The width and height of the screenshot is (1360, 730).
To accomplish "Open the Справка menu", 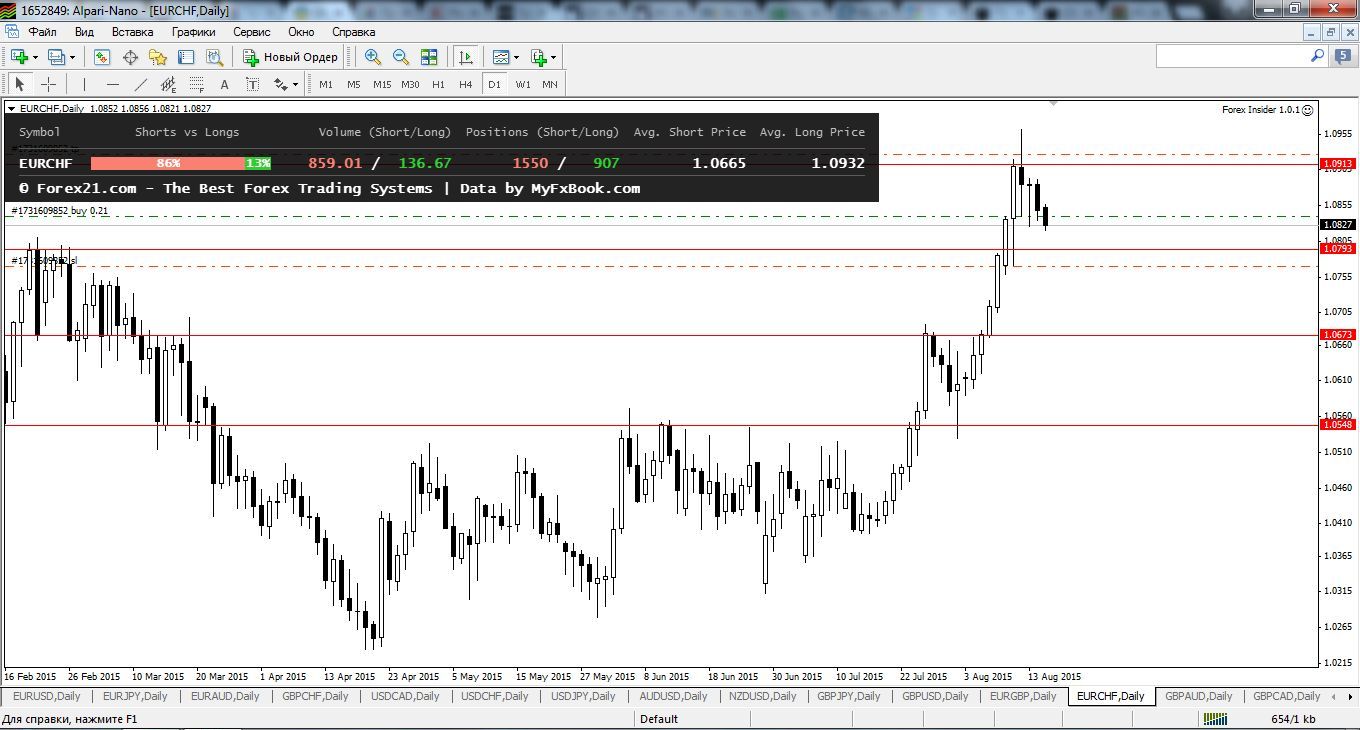I will click(353, 32).
